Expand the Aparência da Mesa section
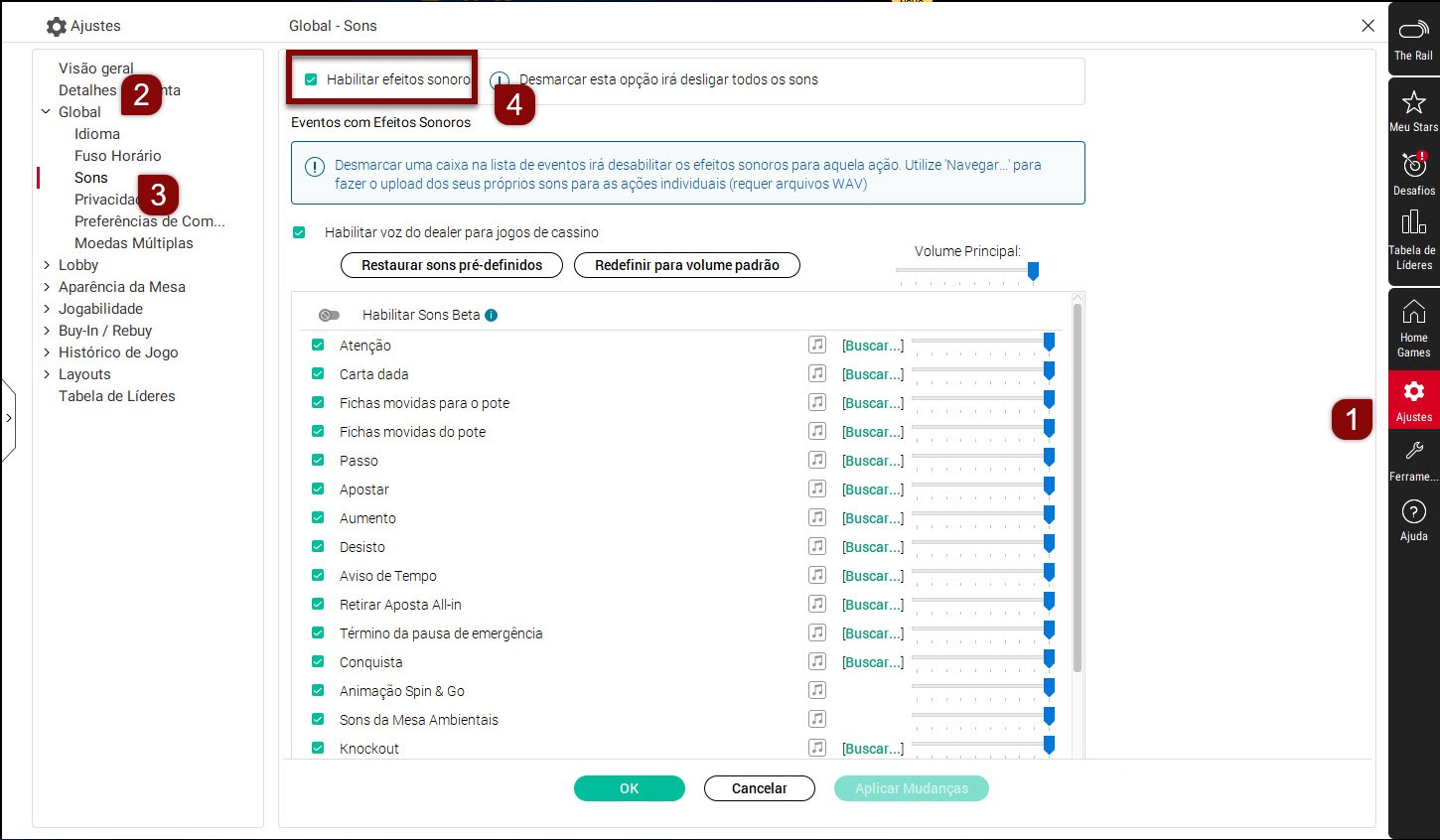Image resolution: width=1440 pixels, height=840 pixels. [x=47, y=287]
